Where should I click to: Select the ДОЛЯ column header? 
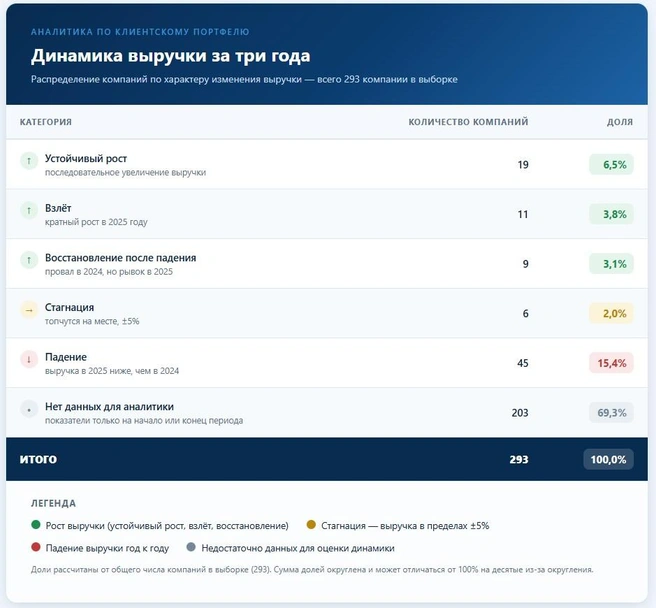(620, 122)
